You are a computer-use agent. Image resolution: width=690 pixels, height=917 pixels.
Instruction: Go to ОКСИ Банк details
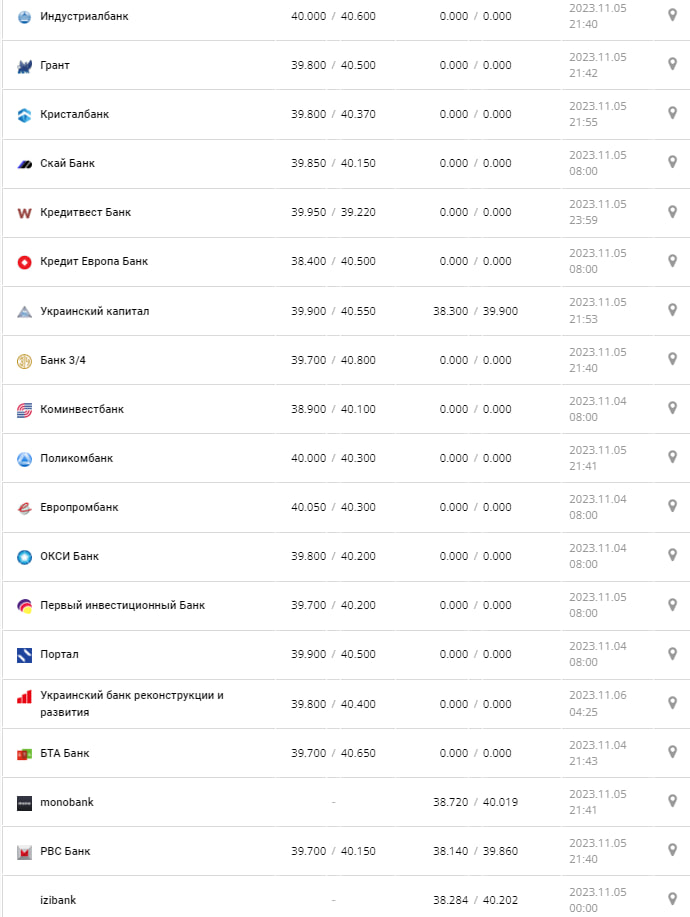[x=69, y=556]
